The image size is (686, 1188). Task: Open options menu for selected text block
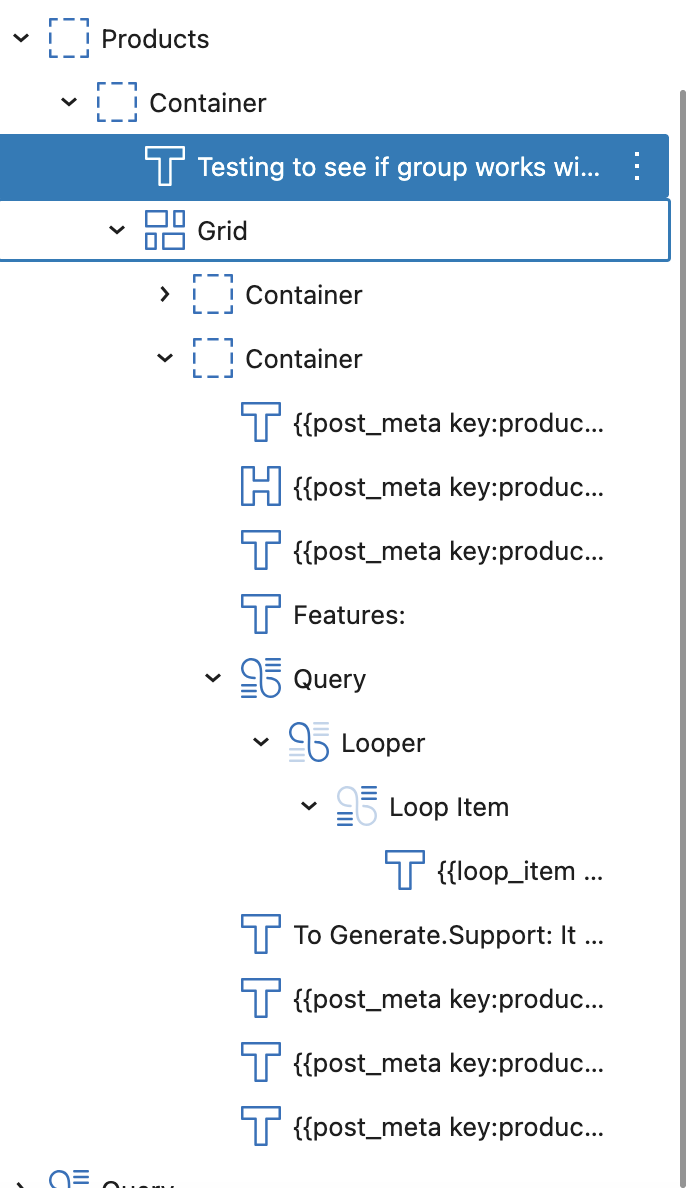point(637,166)
